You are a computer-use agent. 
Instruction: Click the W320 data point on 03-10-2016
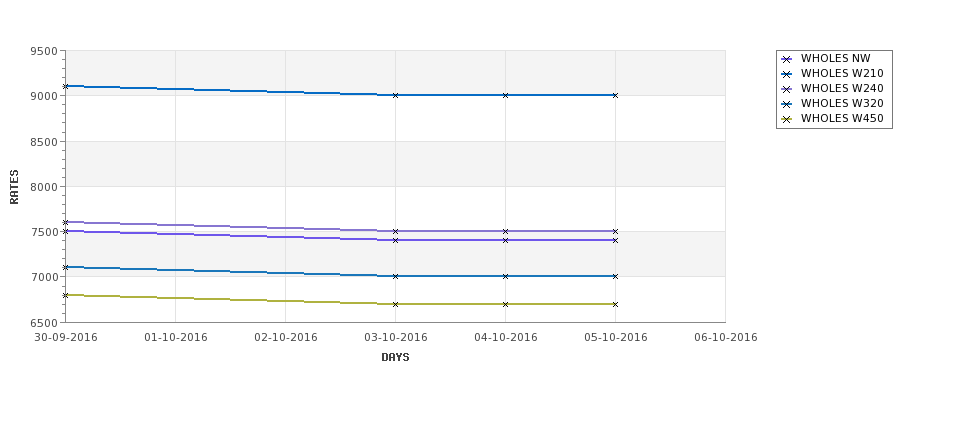[x=395, y=276]
